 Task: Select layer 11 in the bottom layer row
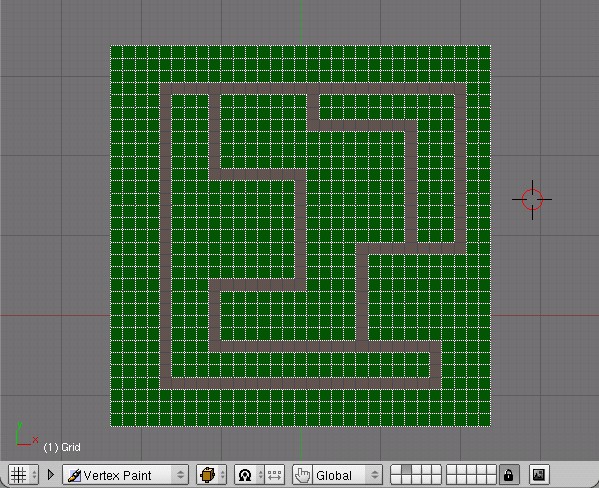point(396,479)
